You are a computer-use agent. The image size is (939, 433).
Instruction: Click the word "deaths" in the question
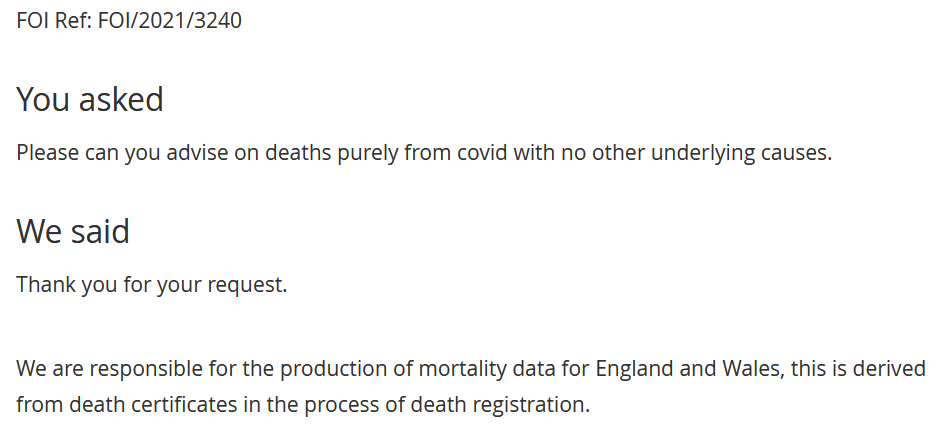(x=298, y=153)
